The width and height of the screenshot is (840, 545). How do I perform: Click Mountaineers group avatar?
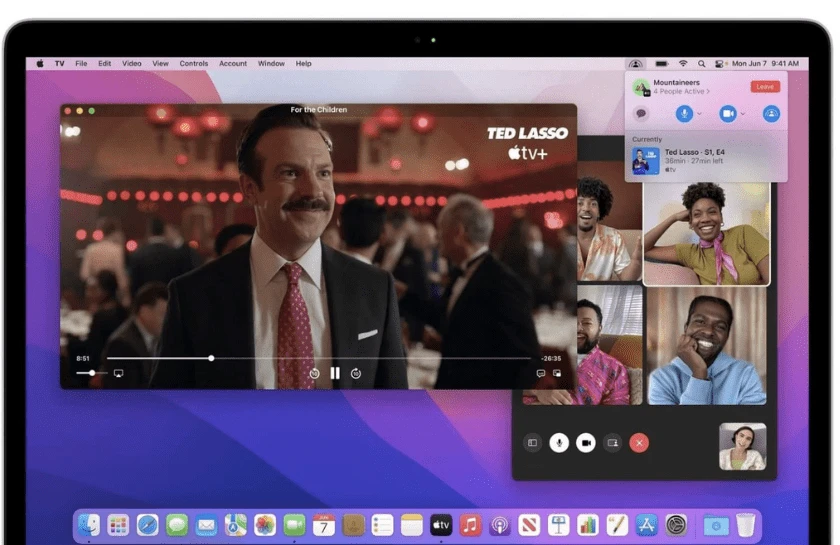coord(641,87)
